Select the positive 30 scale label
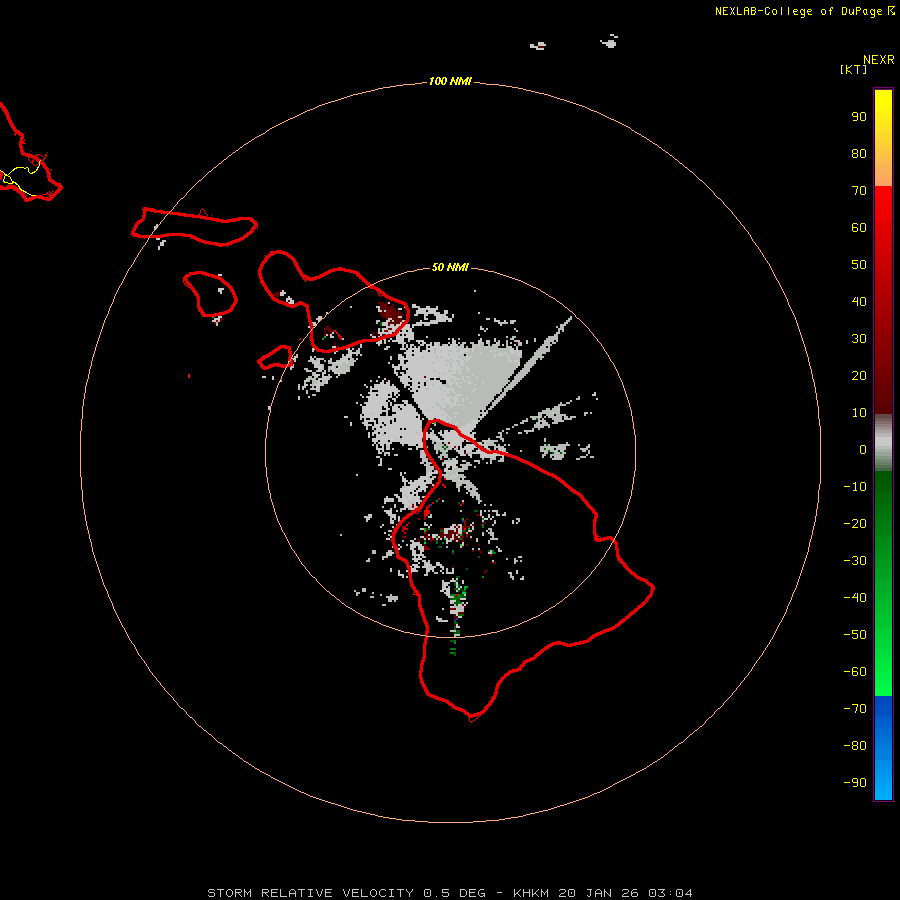The width and height of the screenshot is (900, 900). [859, 339]
